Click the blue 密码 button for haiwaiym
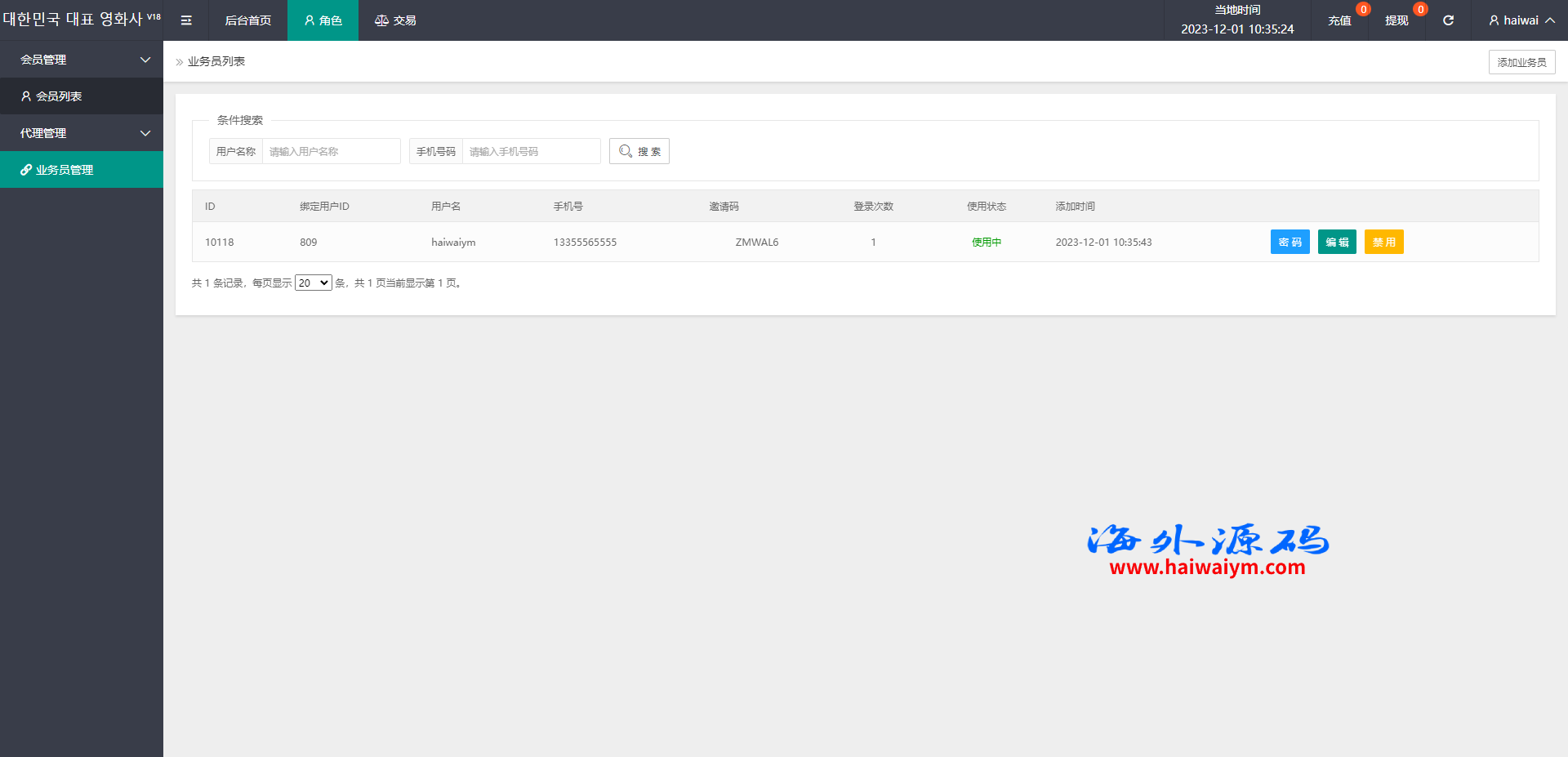The image size is (1568, 757). pyautogui.click(x=1290, y=242)
